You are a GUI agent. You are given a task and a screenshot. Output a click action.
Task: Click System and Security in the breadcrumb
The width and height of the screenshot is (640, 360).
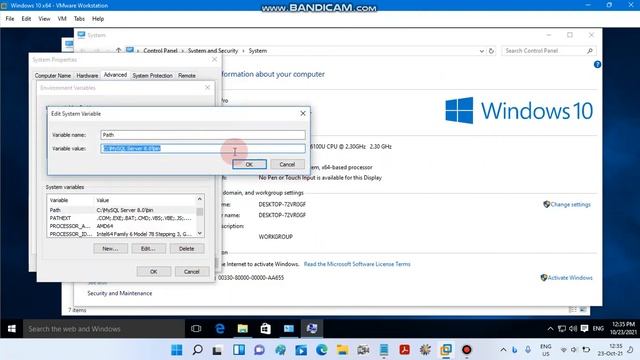(213, 51)
